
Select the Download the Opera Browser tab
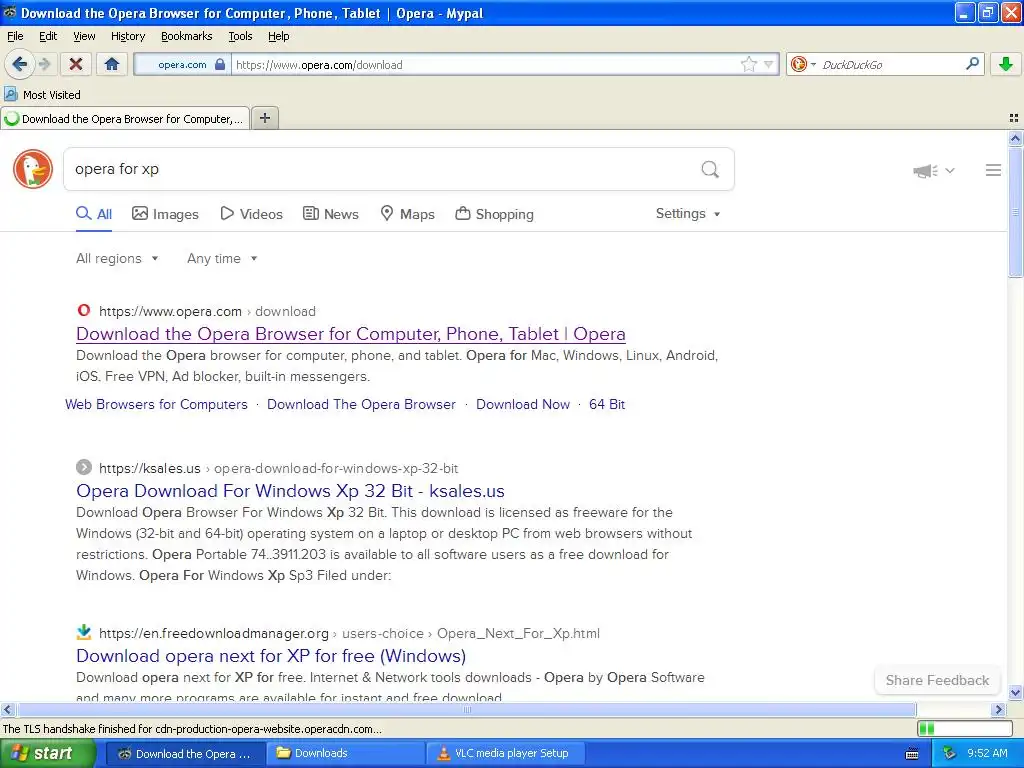coord(125,119)
